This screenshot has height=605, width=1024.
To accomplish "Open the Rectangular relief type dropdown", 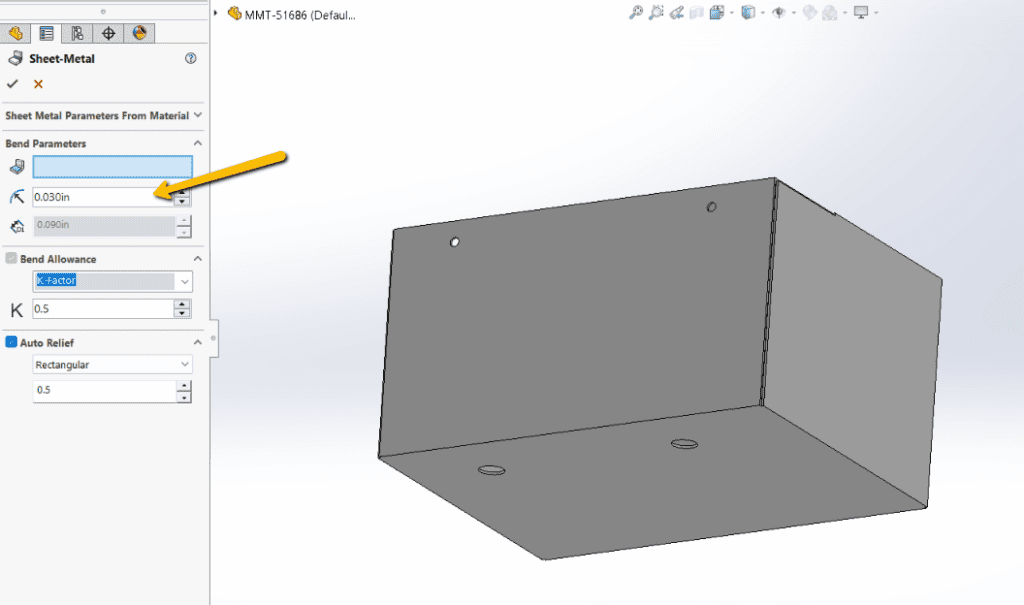I will pyautogui.click(x=184, y=364).
